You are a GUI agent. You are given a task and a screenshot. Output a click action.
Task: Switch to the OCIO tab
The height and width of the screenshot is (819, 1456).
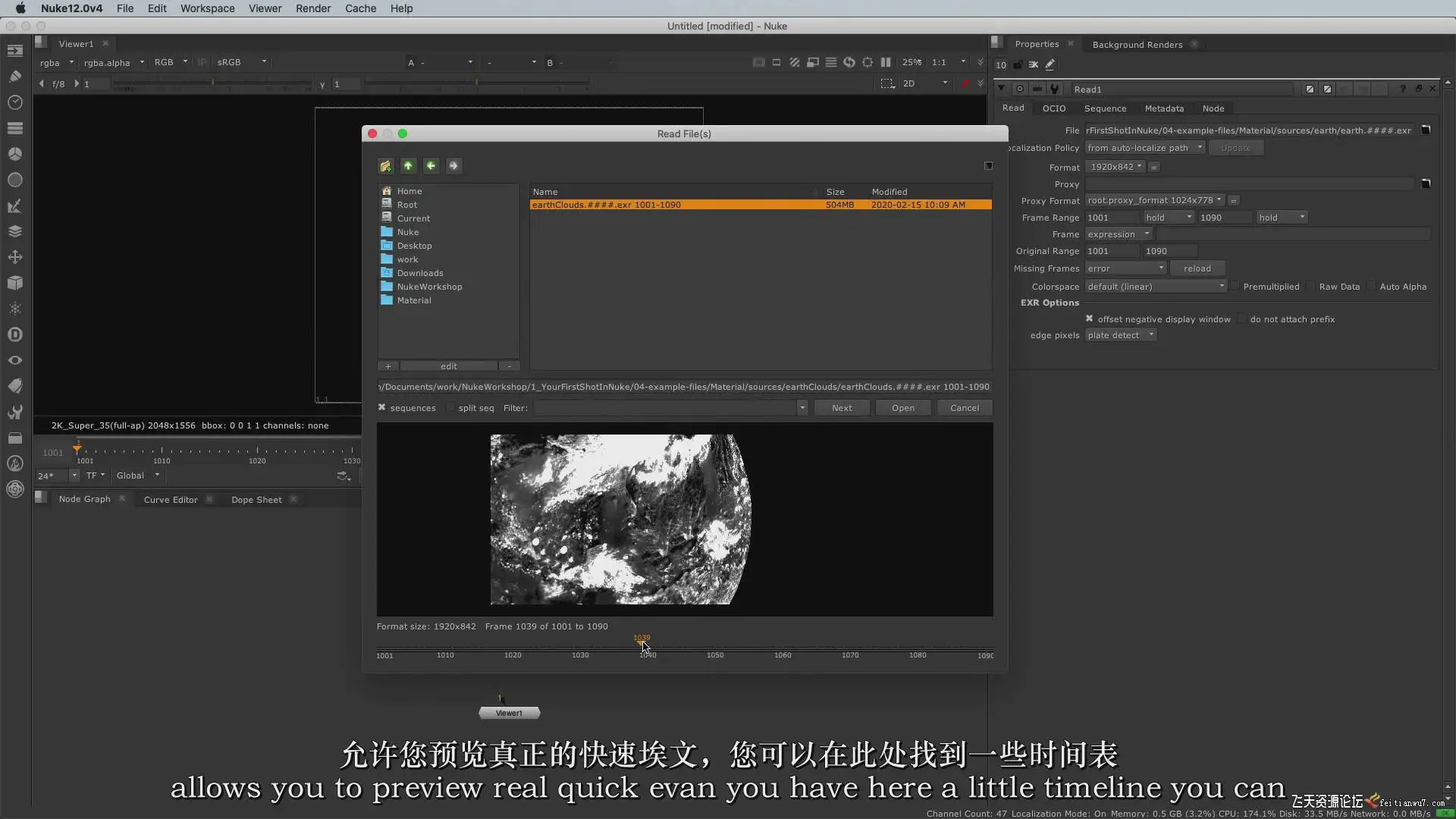1053,108
